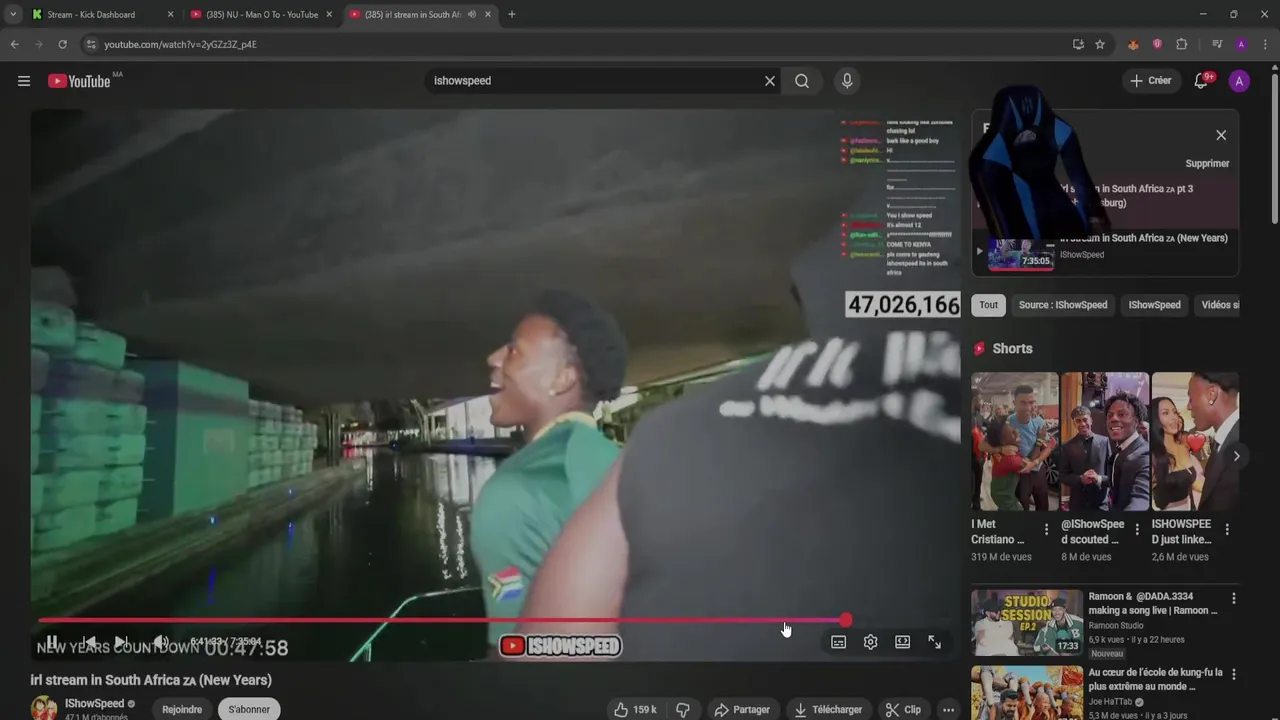Mute the video volume
The height and width of the screenshot is (720, 1280).
(159, 642)
